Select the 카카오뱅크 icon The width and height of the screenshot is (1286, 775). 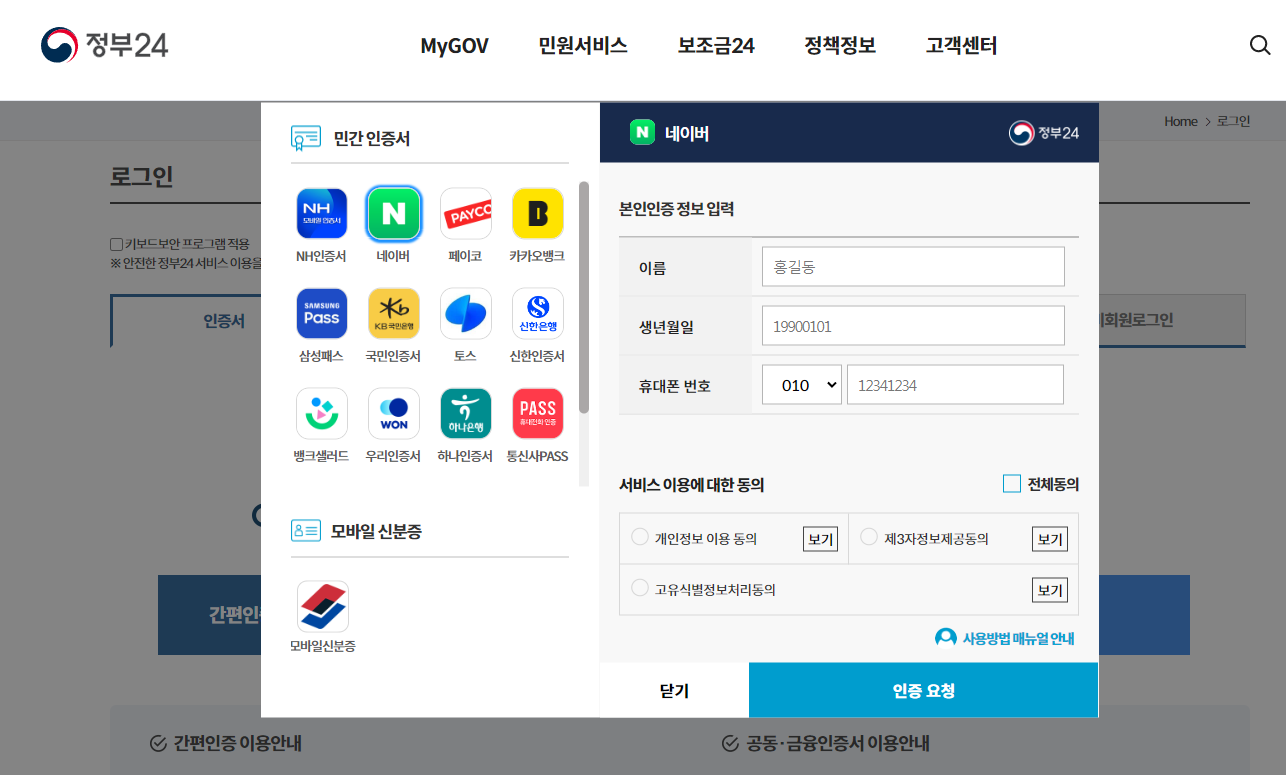(x=538, y=214)
